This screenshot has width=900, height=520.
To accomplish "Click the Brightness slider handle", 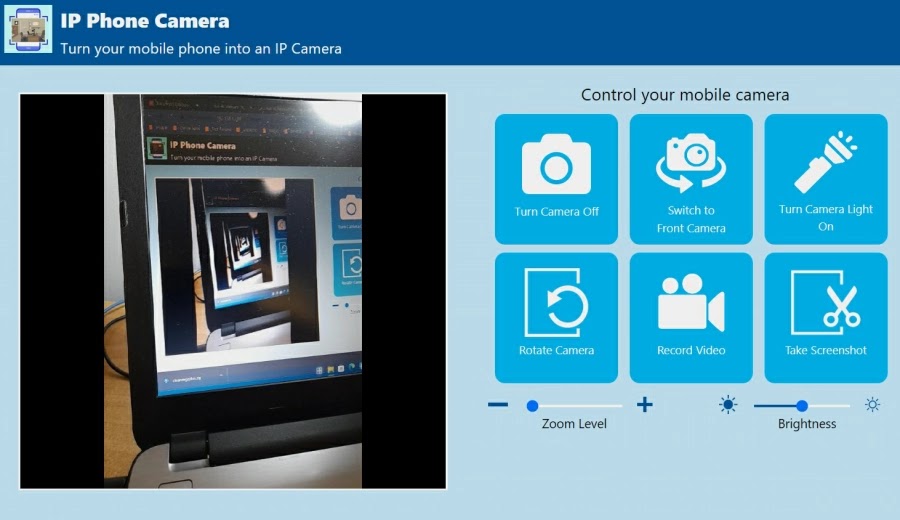I will coord(802,406).
